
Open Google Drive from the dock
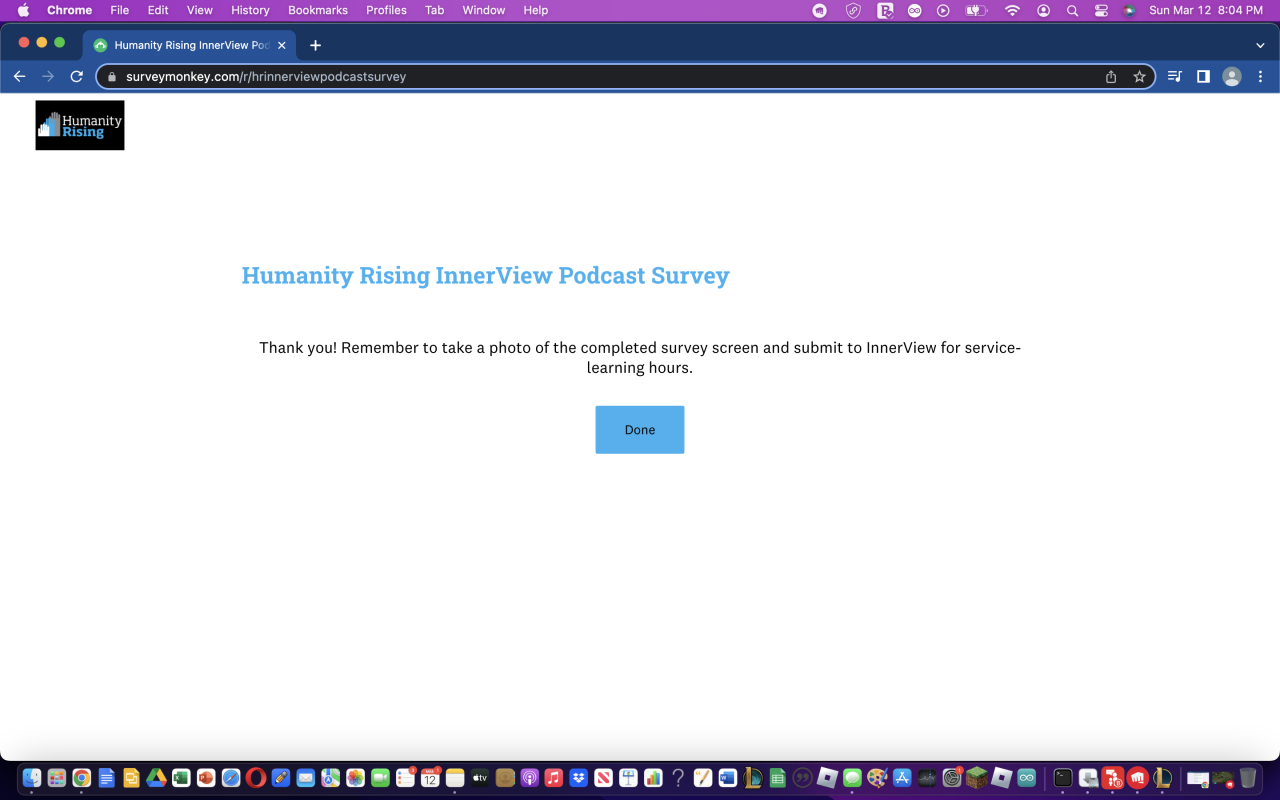156,778
